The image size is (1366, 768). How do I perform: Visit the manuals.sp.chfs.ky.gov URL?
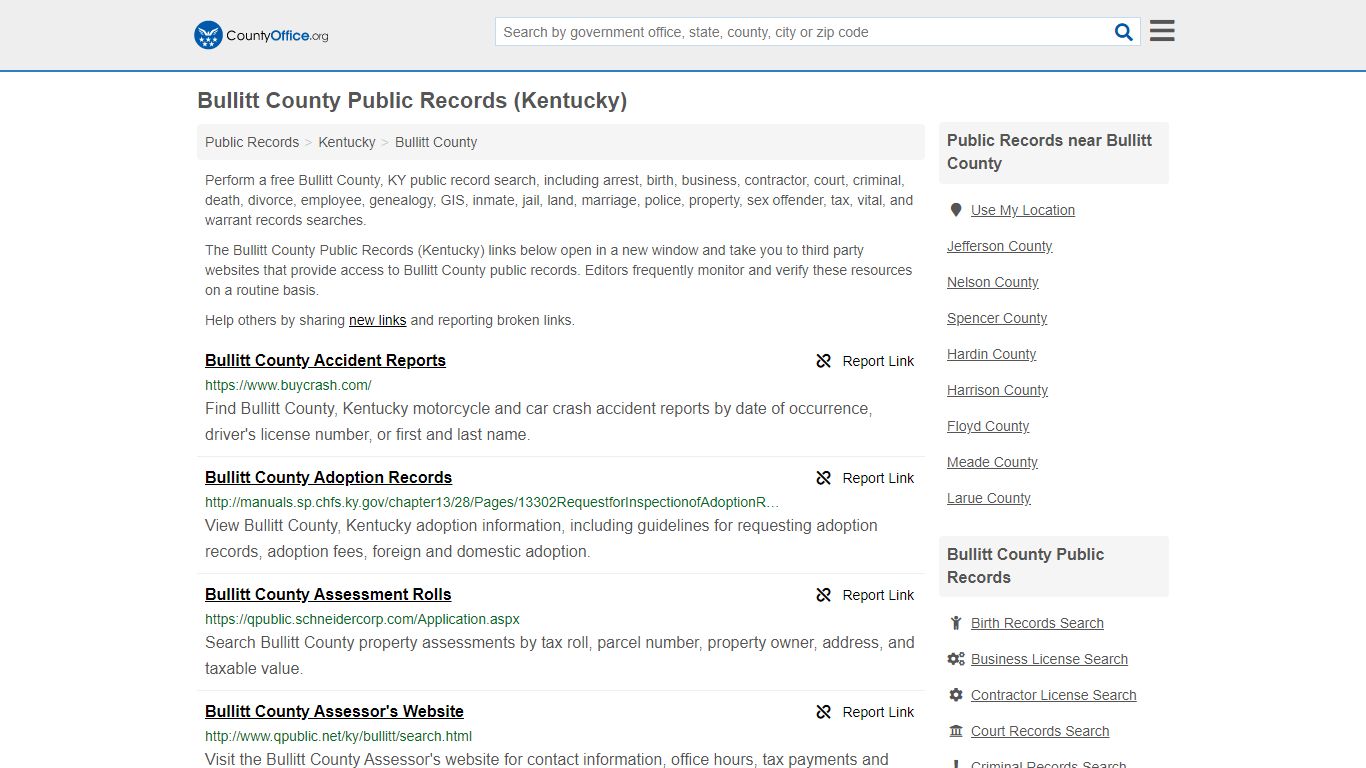click(x=492, y=502)
